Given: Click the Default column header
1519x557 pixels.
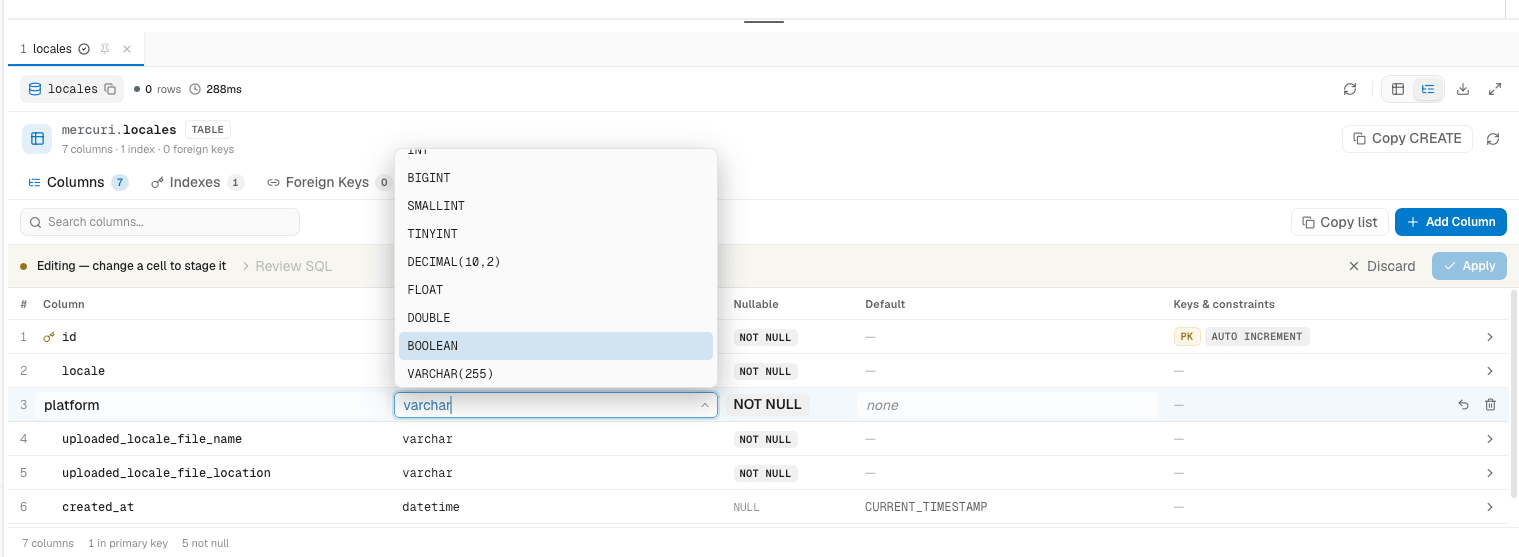Looking at the screenshot, I should 885,304.
